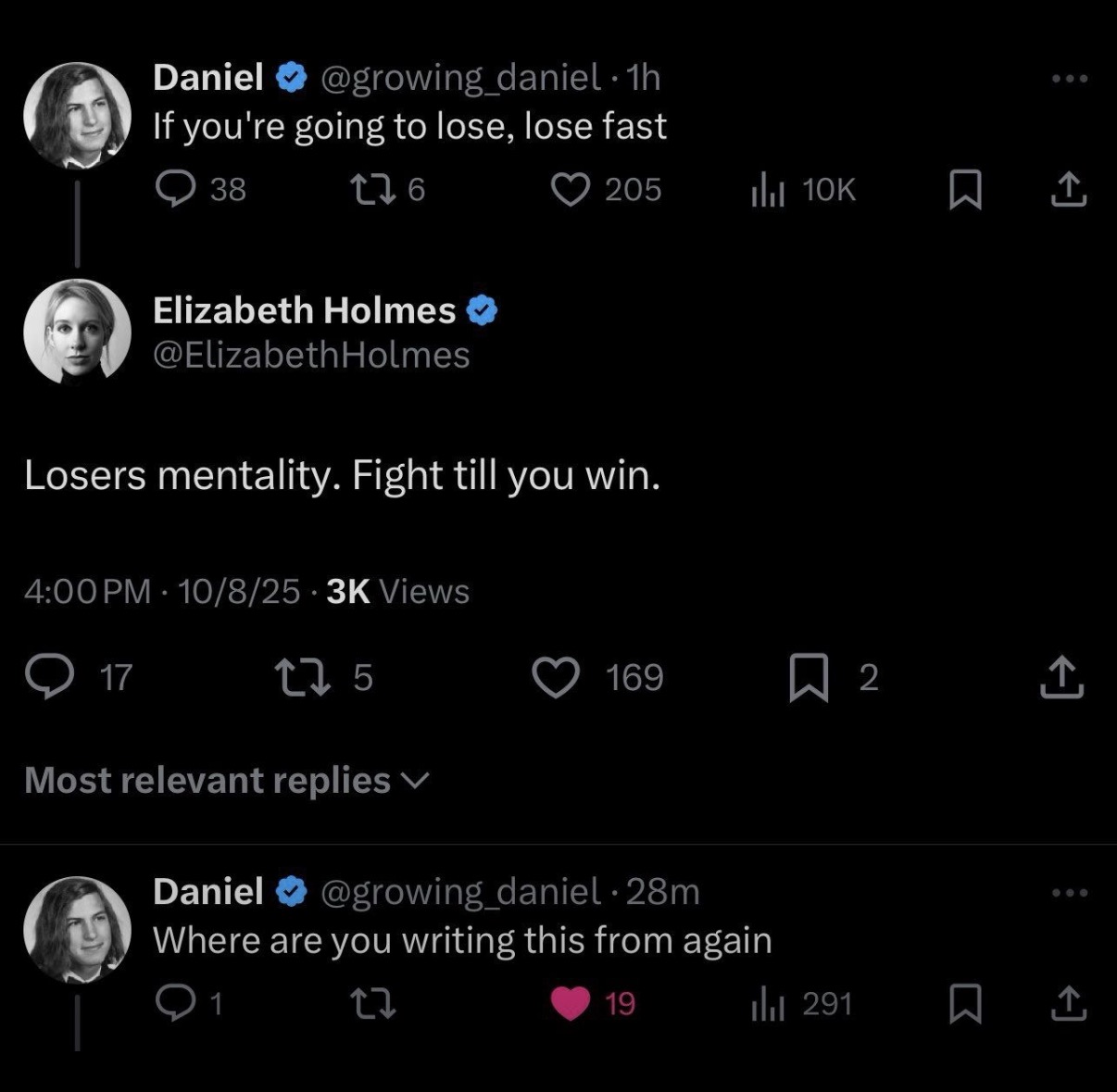Click the reply icon on Daniel's first tweet
Viewport: 1117px width, 1092px height.
(x=176, y=190)
